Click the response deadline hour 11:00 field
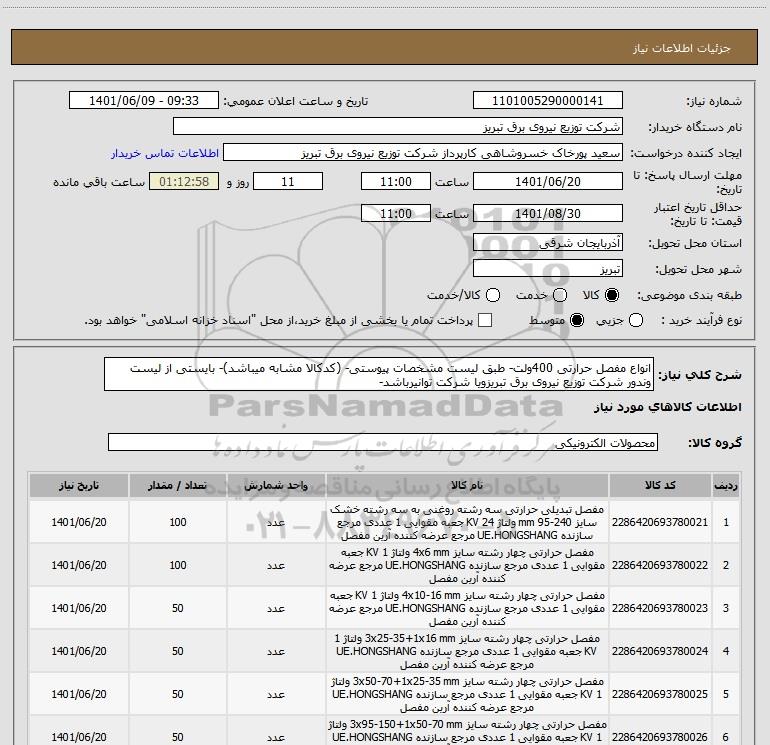 coord(396,181)
